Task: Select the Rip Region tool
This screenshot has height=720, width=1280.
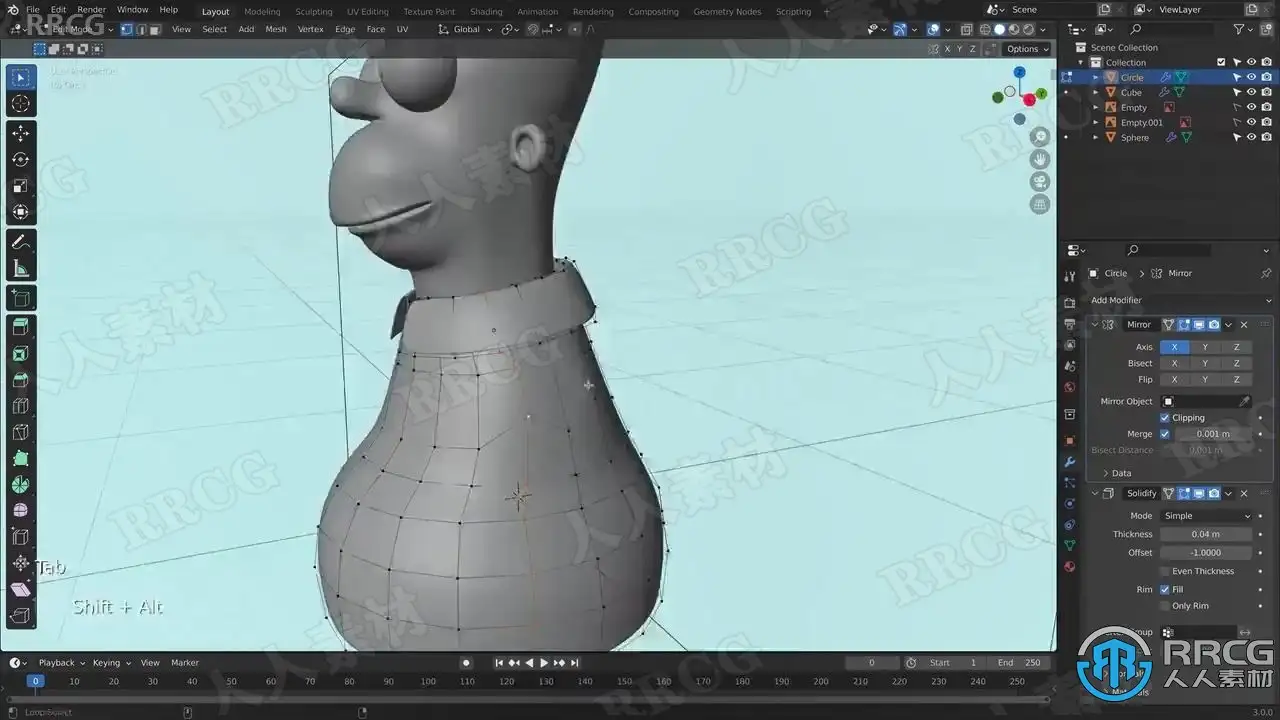Action: click(x=21, y=616)
